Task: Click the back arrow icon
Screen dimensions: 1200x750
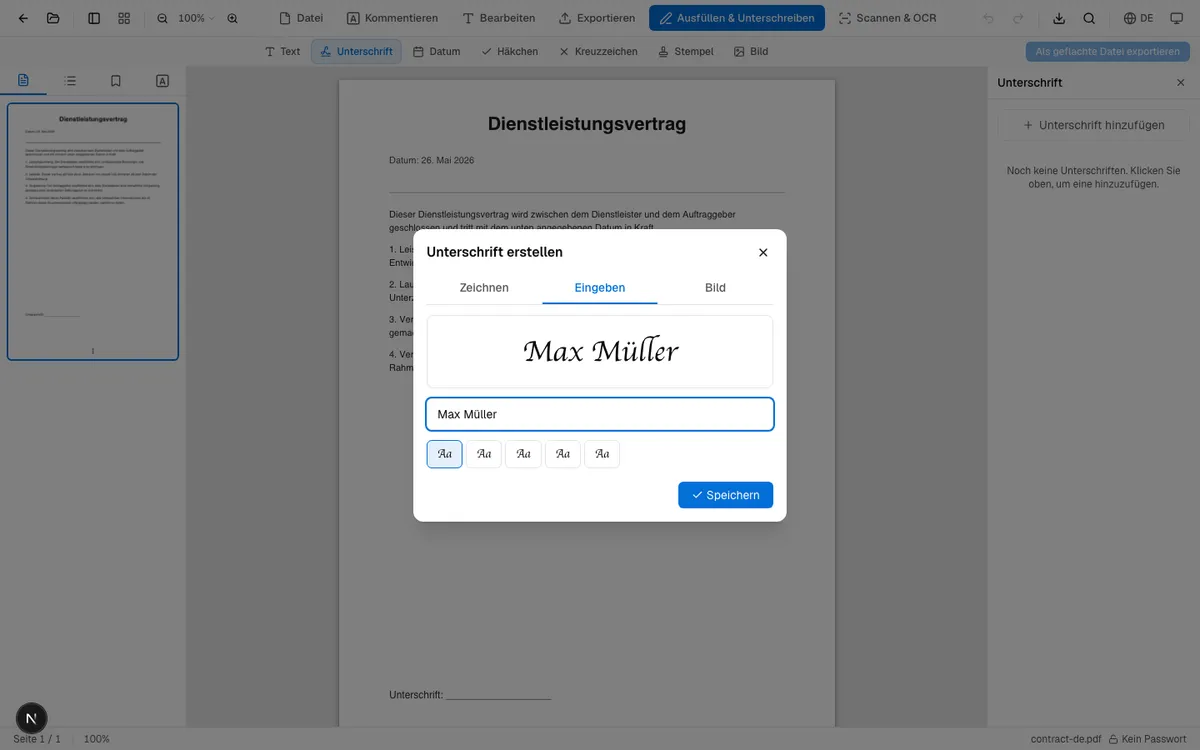Action: pyautogui.click(x=23, y=18)
